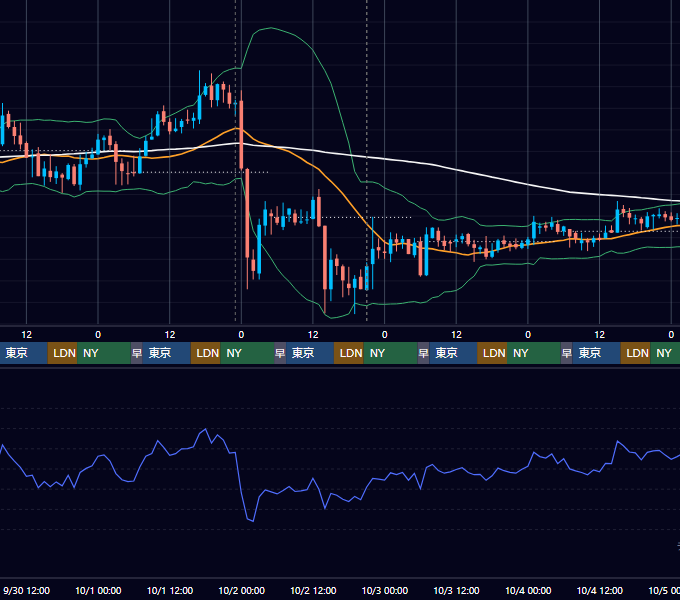Click the 早 early session marker on 10/1
This screenshot has height=600, width=680.
137,353
